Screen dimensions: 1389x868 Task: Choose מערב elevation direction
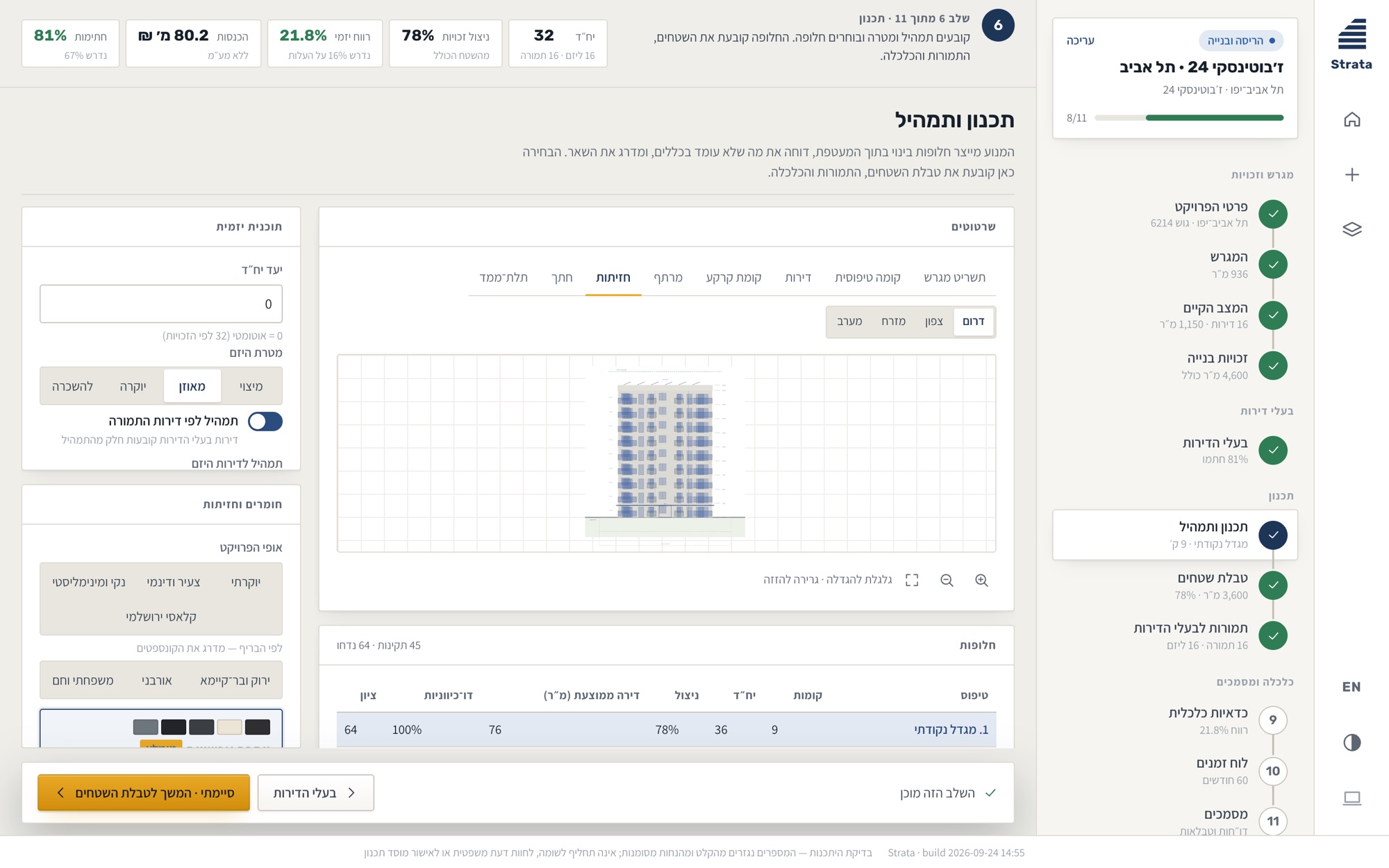(849, 322)
